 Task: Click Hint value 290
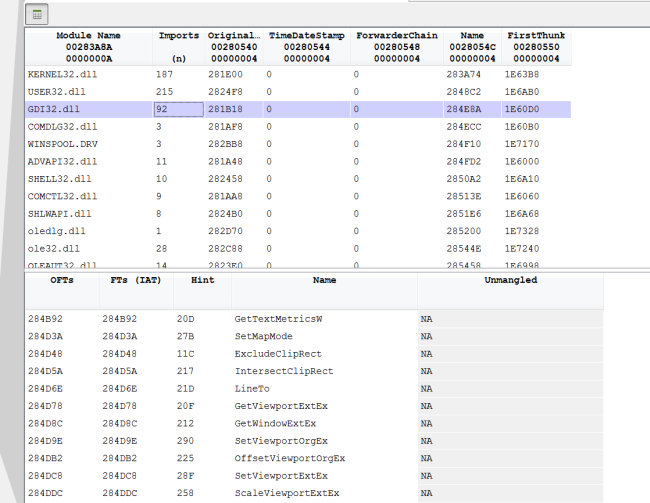185,441
